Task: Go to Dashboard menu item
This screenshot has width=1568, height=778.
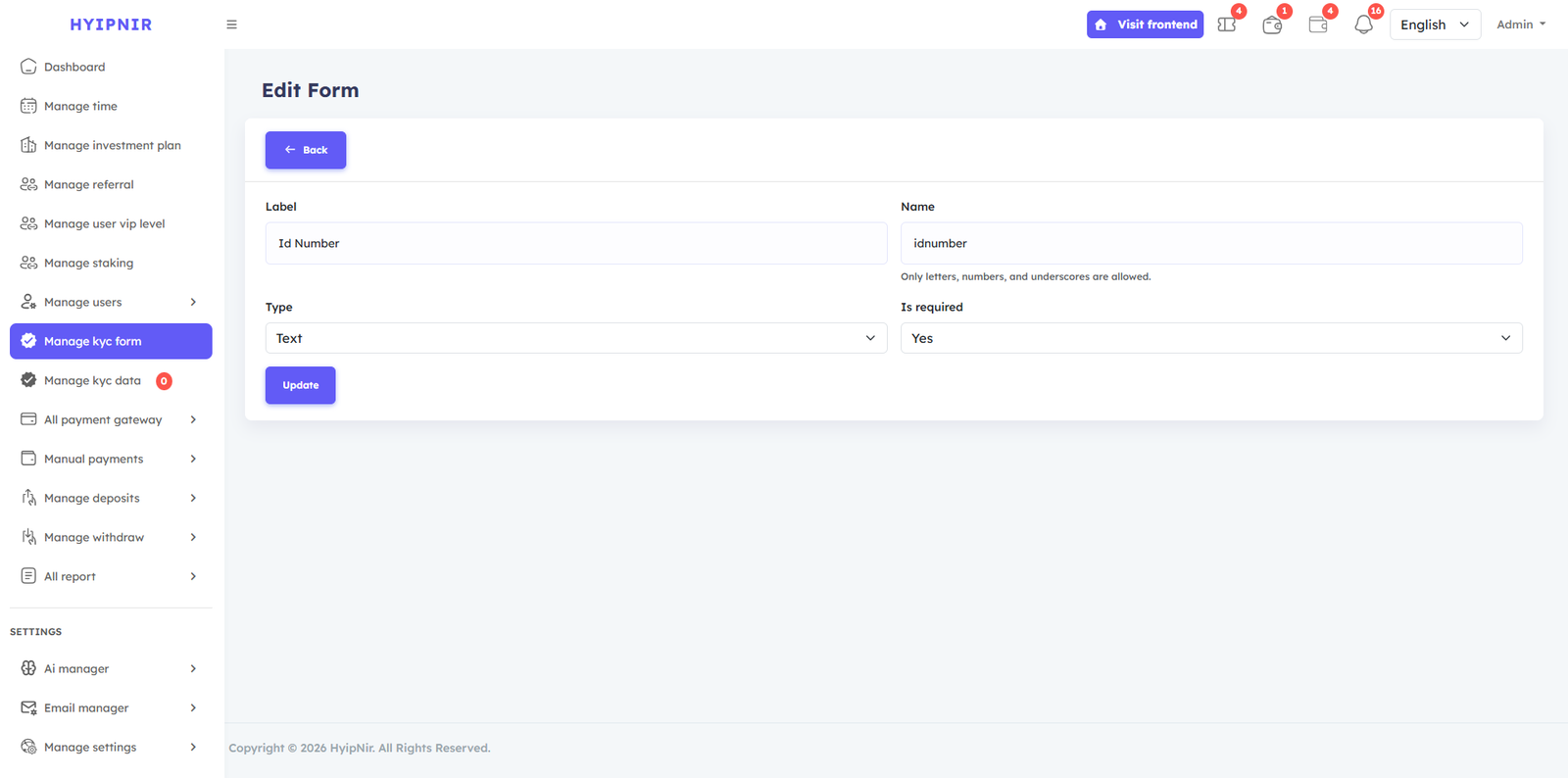Action: (x=111, y=67)
